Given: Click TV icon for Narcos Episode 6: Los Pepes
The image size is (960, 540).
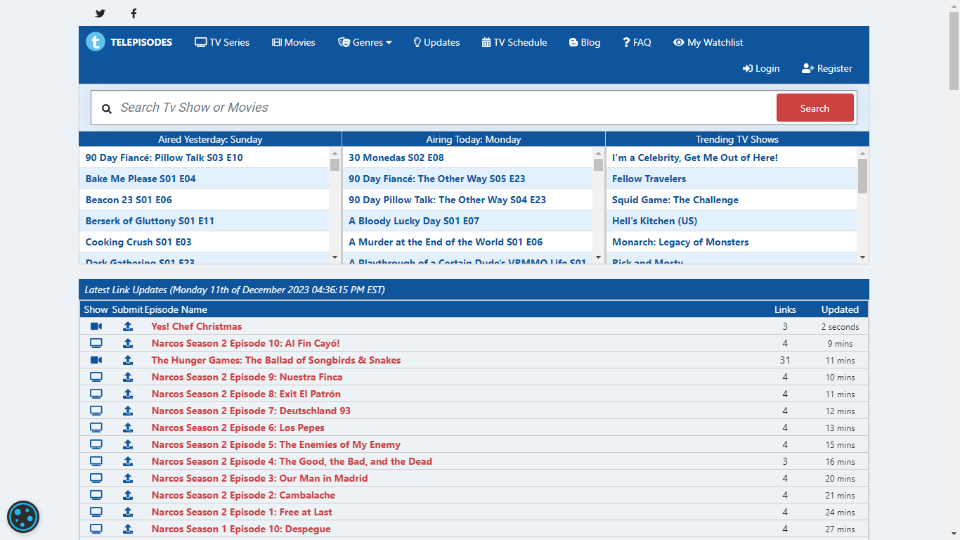Looking at the screenshot, I should pos(96,427).
